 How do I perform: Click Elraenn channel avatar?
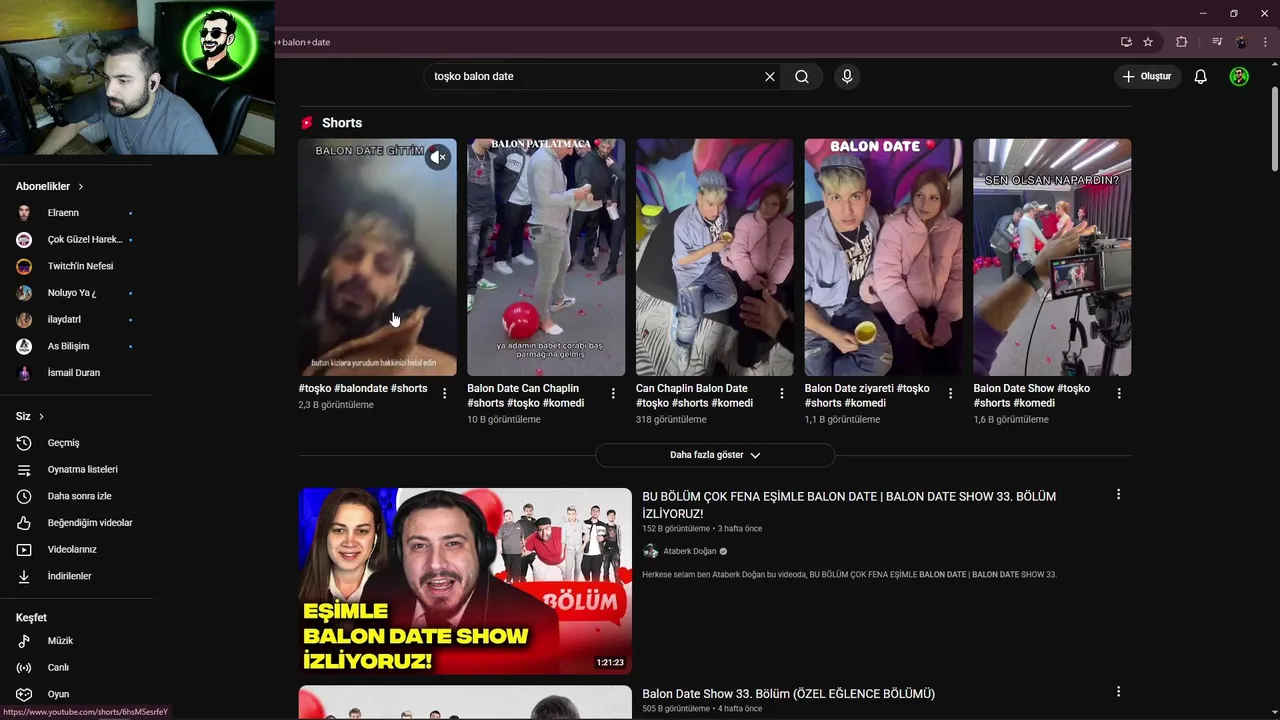coord(24,213)
